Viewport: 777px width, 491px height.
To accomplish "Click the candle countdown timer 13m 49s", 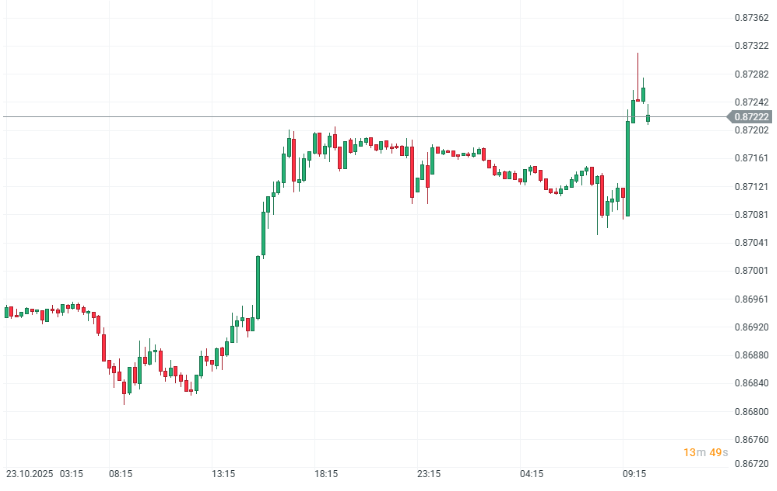I will [705, 453].
